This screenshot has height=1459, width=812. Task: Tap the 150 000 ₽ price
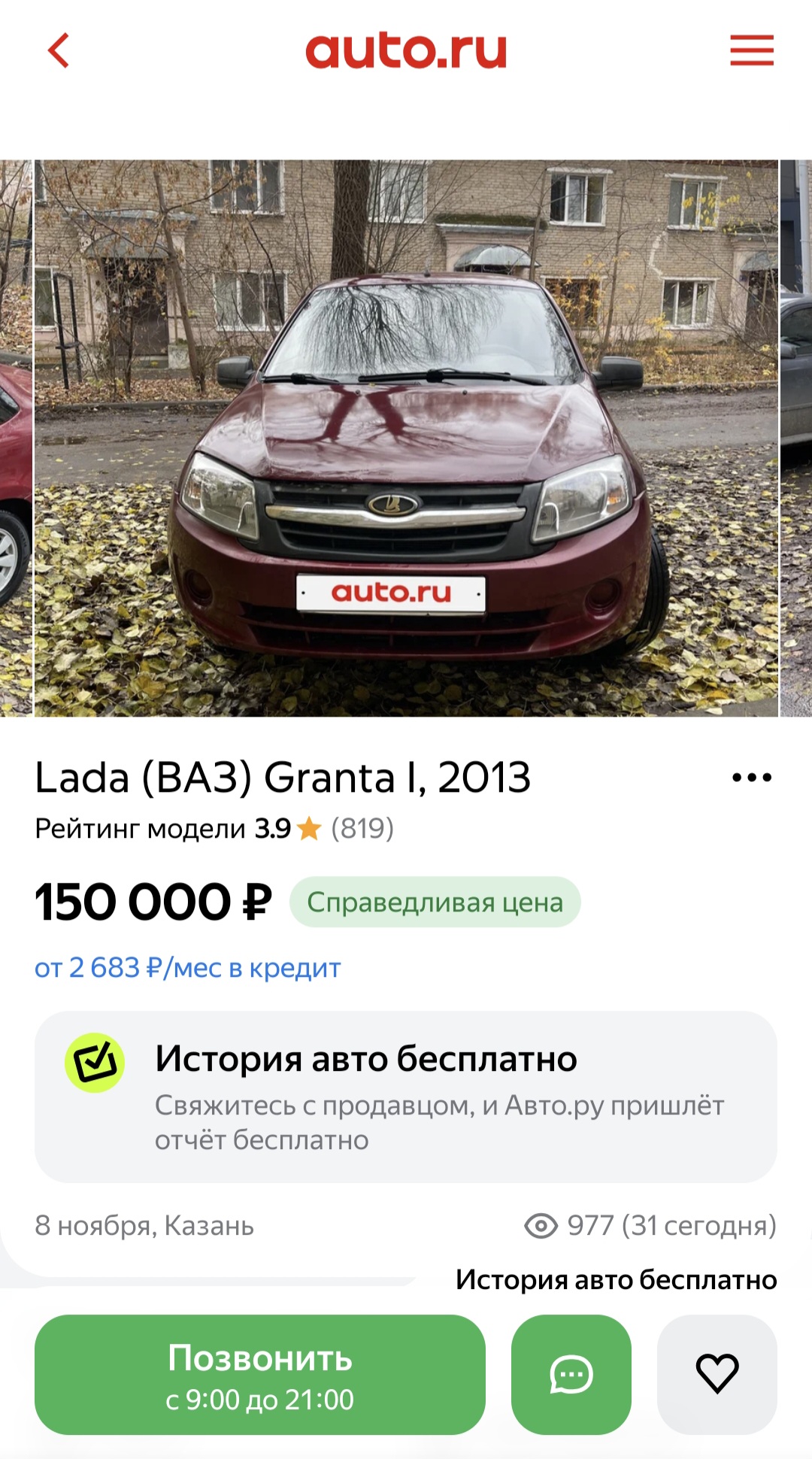point(153,902)
